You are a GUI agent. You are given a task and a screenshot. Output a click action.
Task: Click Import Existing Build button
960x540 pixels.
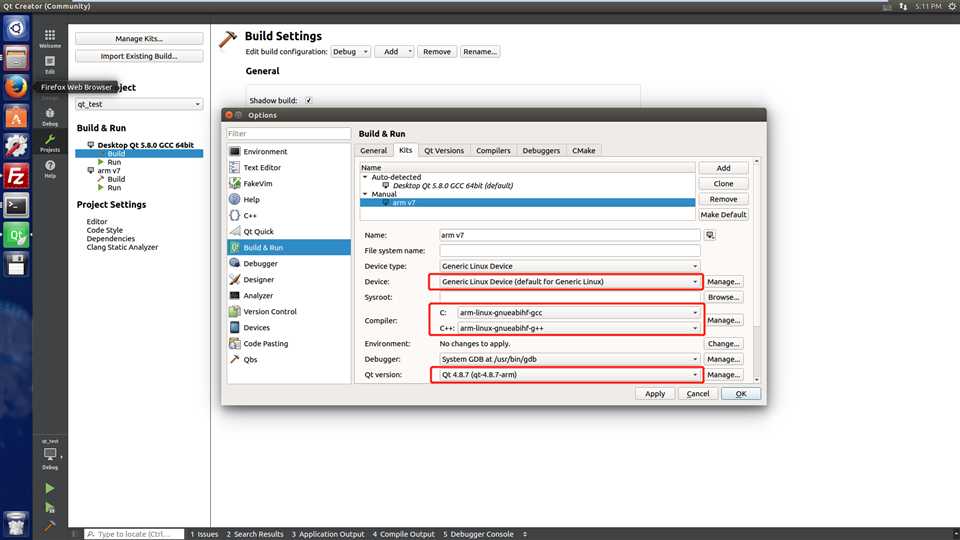click(139, 56)
